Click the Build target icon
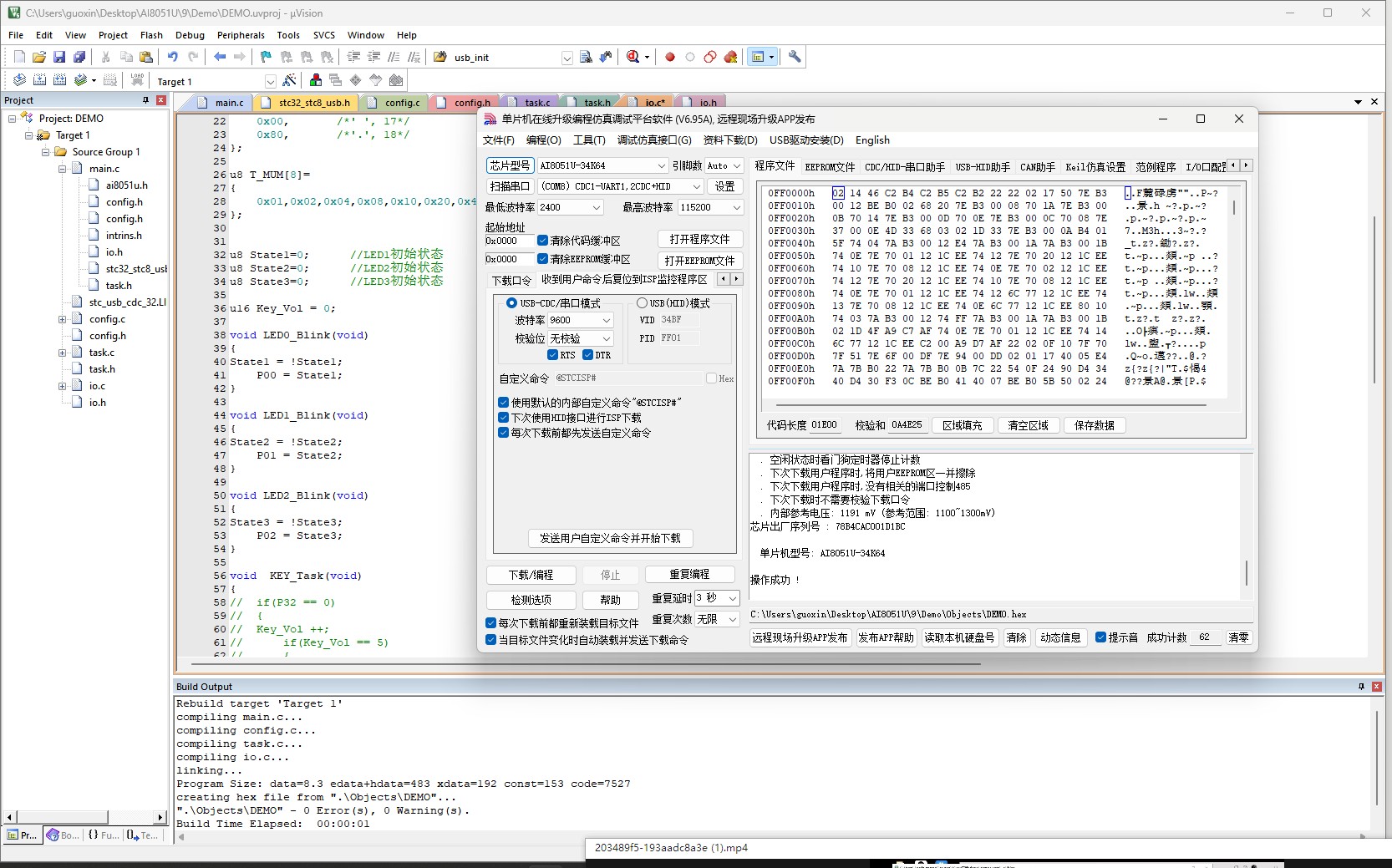The width and height of the screenshot is (1392, 868). tap(39, 80)
